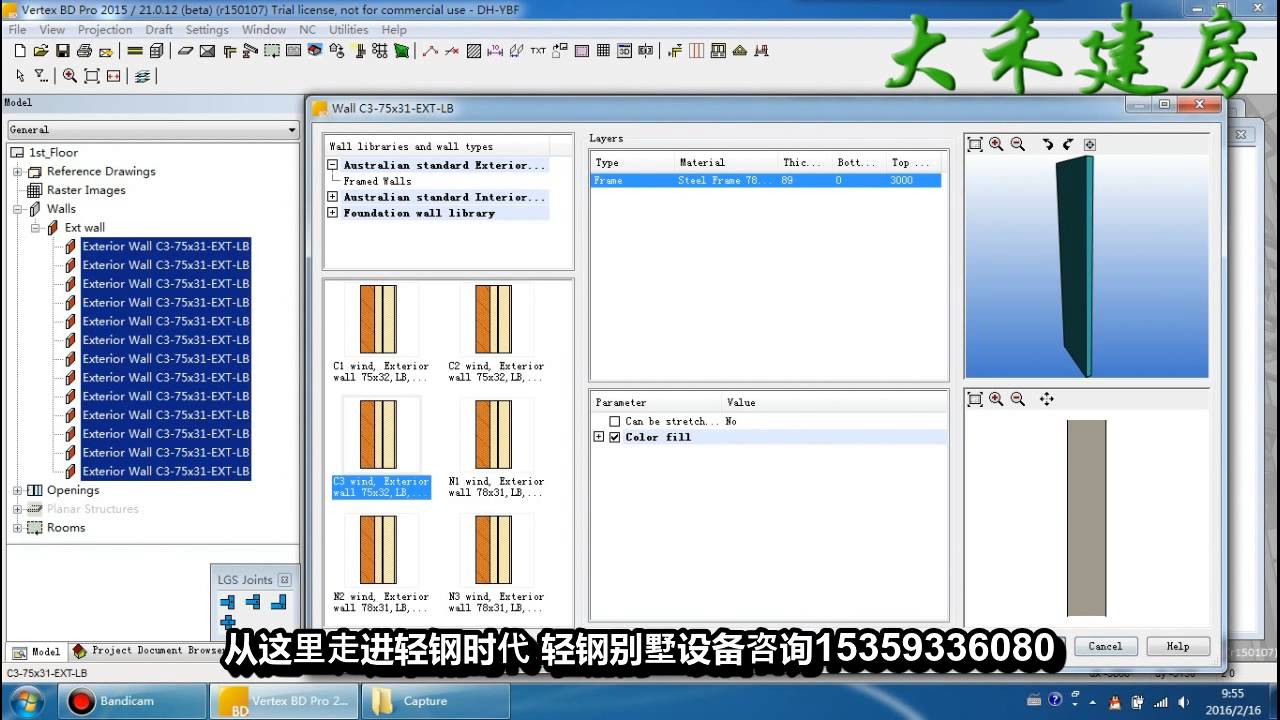
Task: Click the arrow select pointer tool
Action: tap(20, 75)
